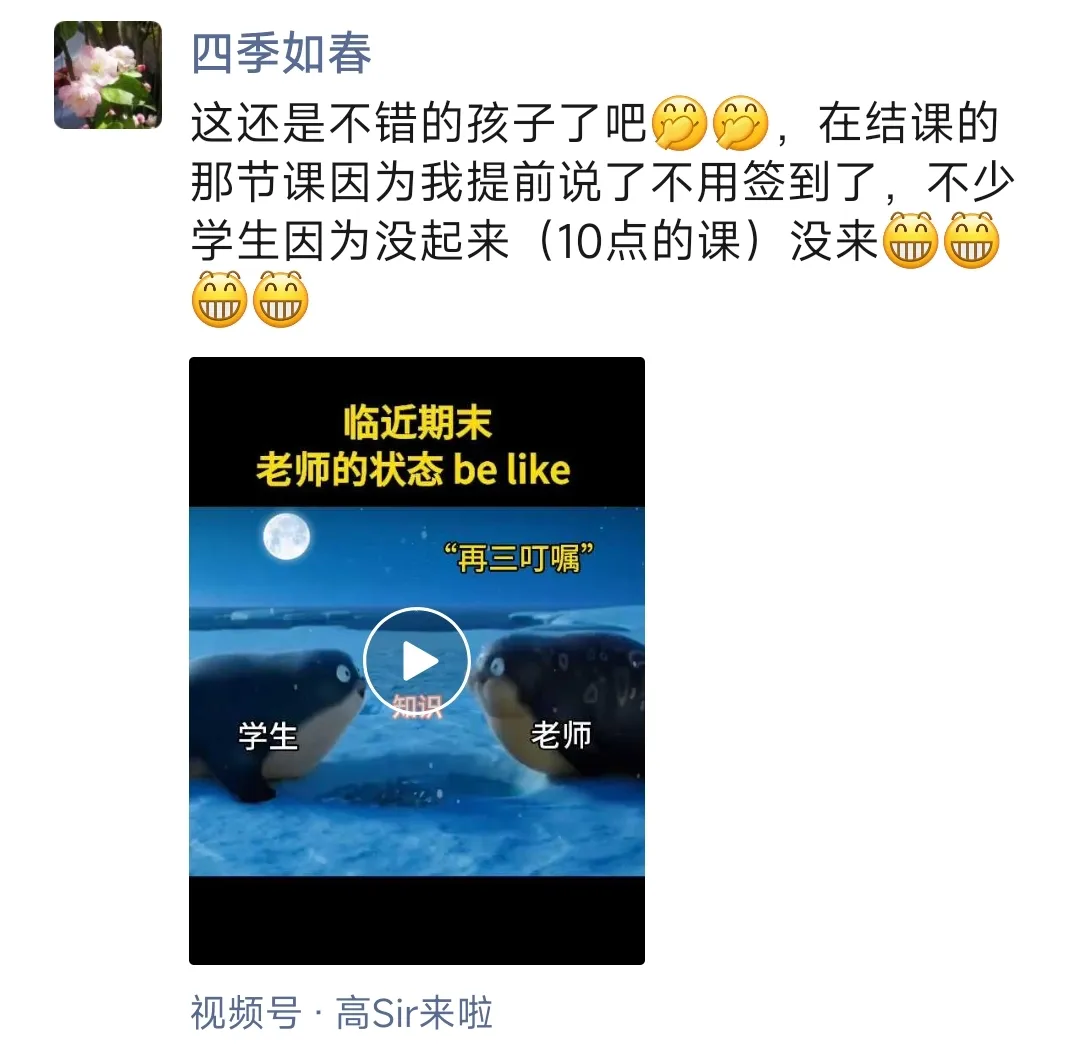Click the last grinning emoji on the final text line
This screenshot has width=1080, height=1055.
280,300
